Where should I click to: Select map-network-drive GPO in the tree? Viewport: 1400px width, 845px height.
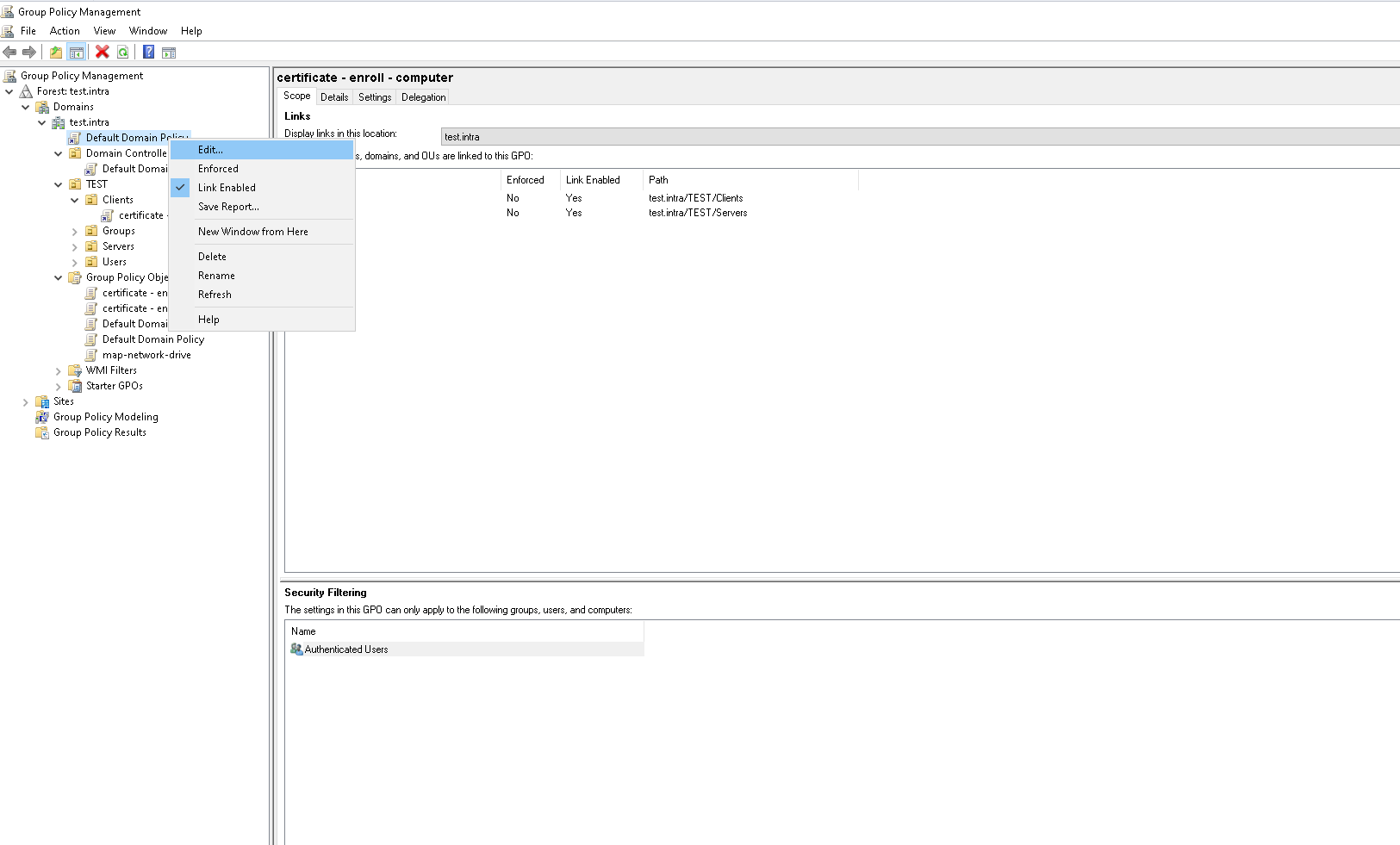(146, 355)
